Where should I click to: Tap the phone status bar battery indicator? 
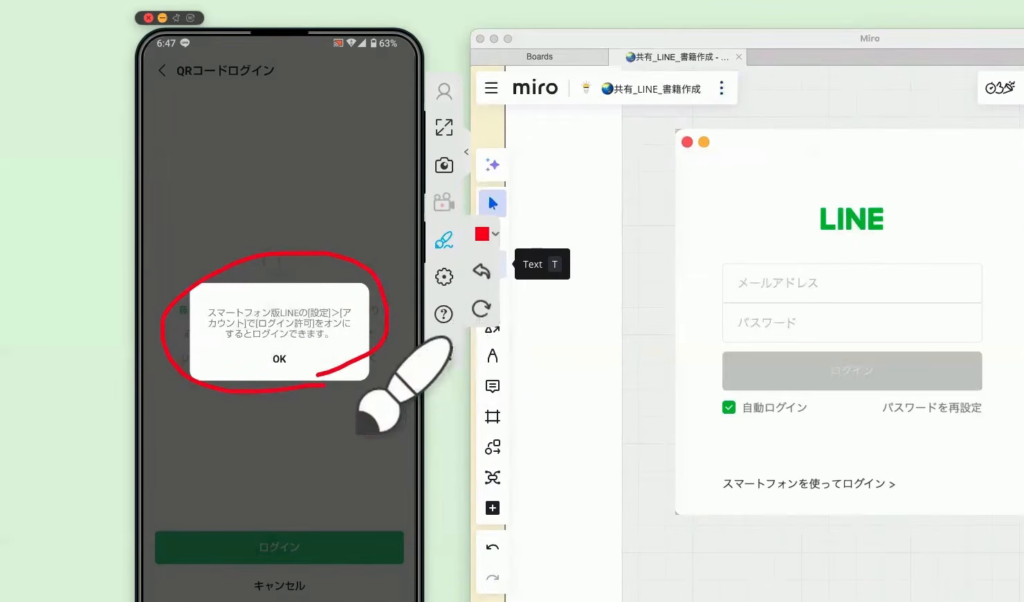[383, 43]
